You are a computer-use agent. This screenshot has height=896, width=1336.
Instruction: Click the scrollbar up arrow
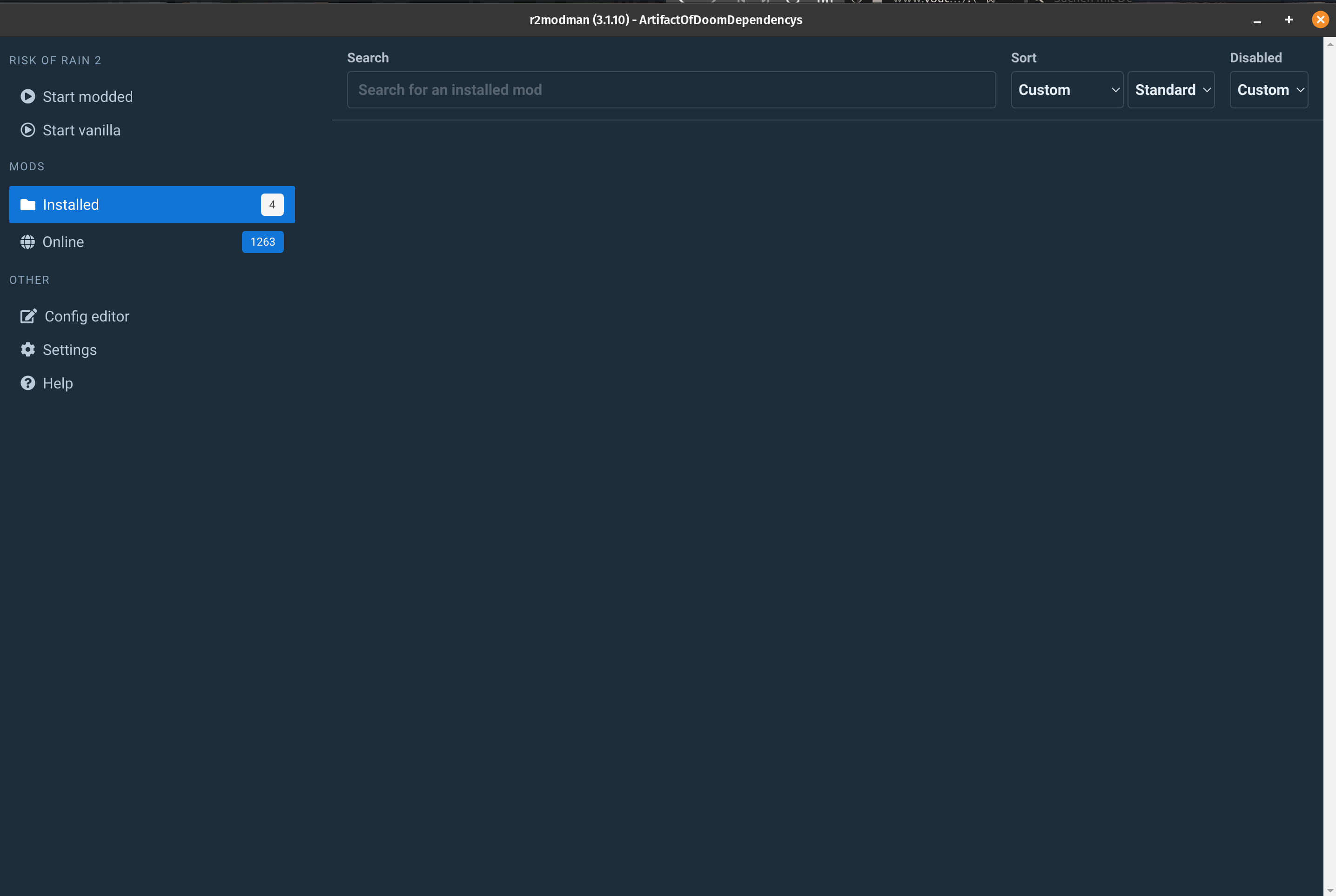pyautogui.click(x=1329, y=45)
